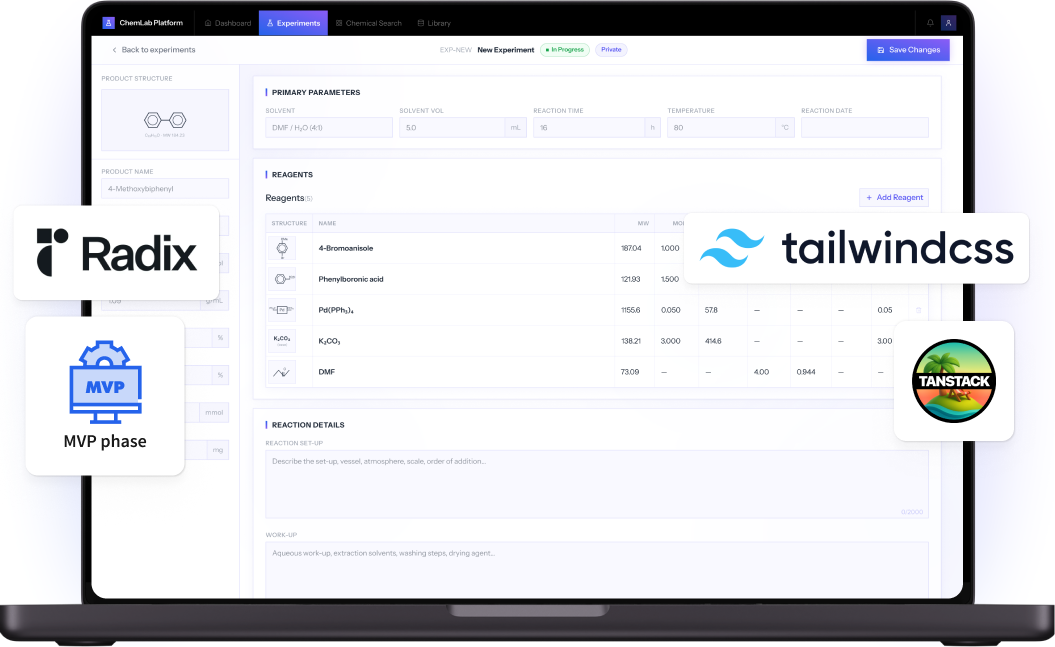Screen dimensions: 1055x647
Task: Click into the Work-Up text area
Action: pyautogui.click(x=597, y=570)
